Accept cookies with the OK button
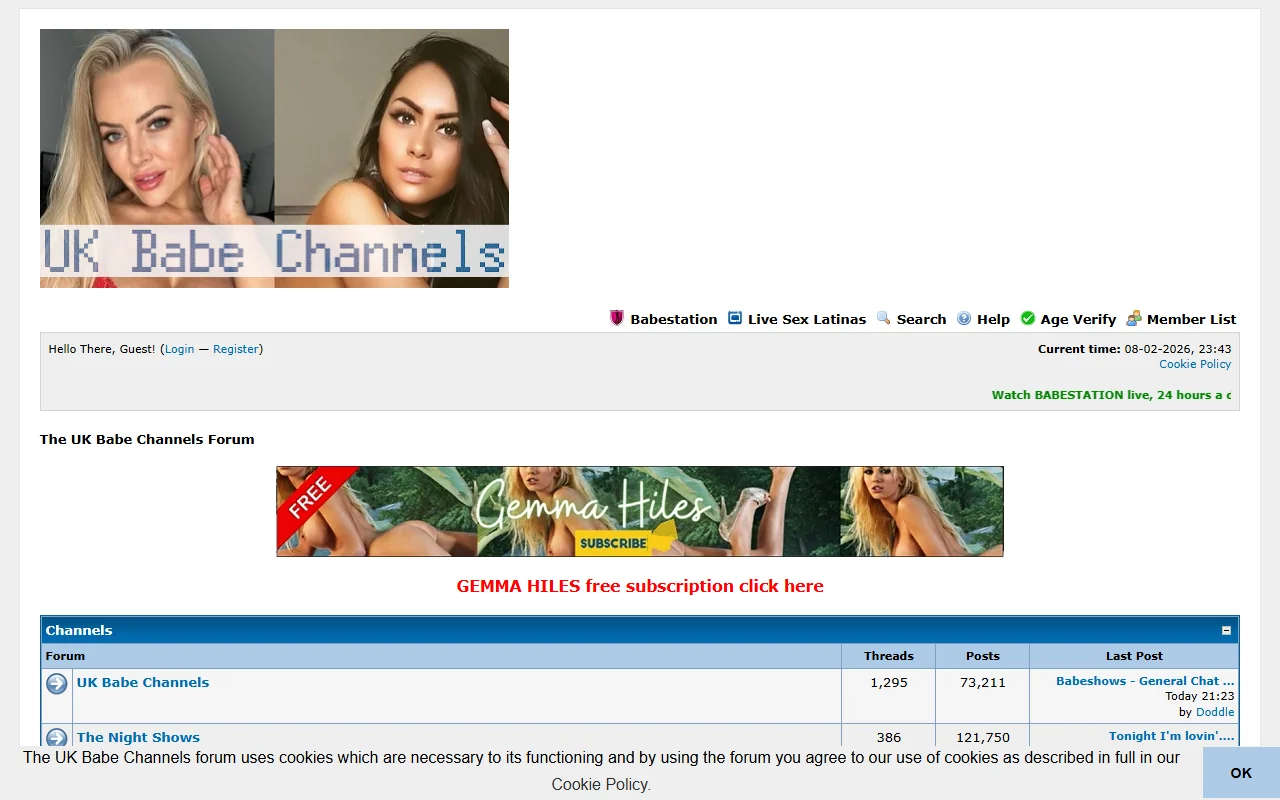Screen dimensions: 1280x800 click(1240, 773)
